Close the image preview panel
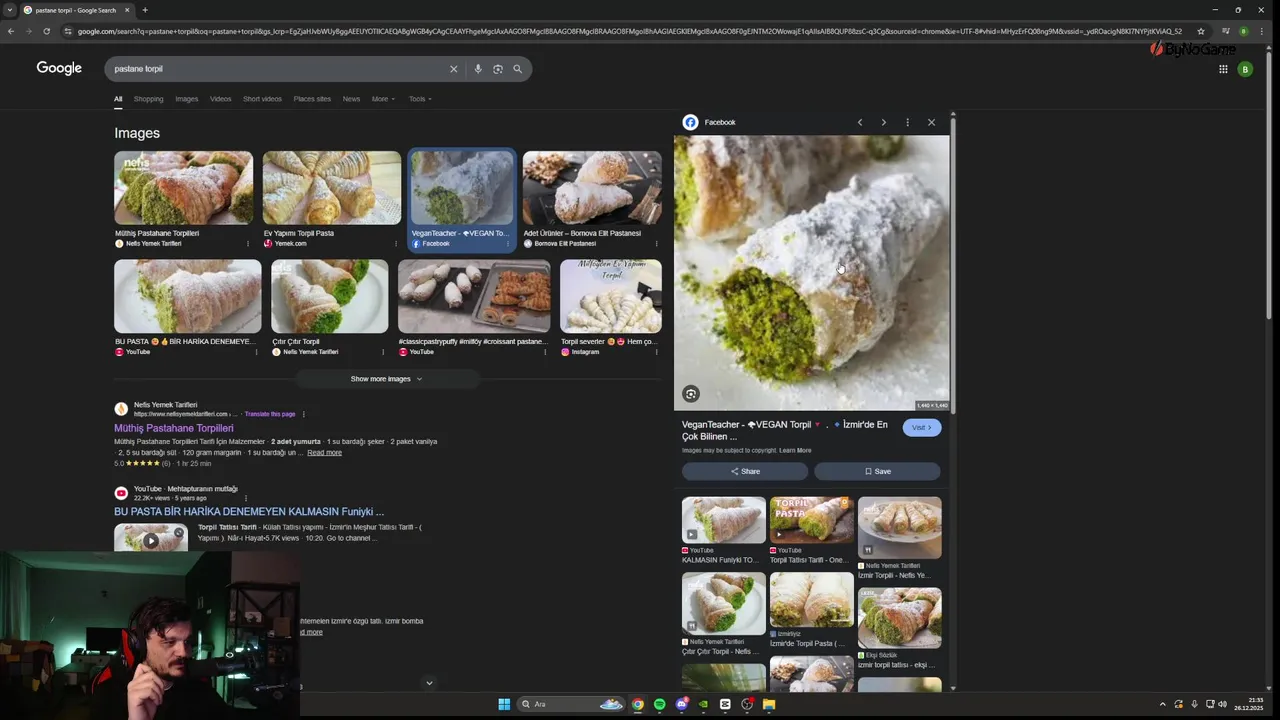 pyautogui.click(x=932, y=122)
